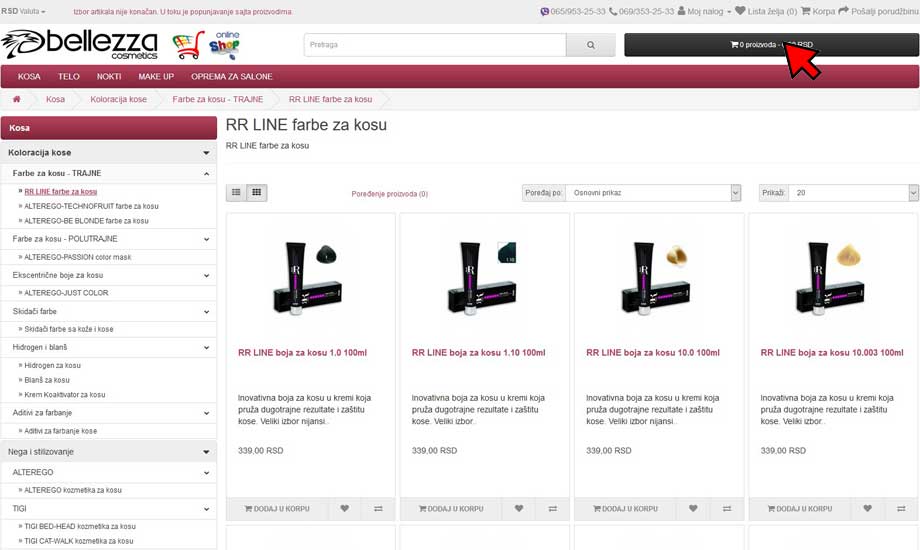Open home via breadcrumb house icon
Viewport: 920px width, 550px height.
tap(16, 99)
